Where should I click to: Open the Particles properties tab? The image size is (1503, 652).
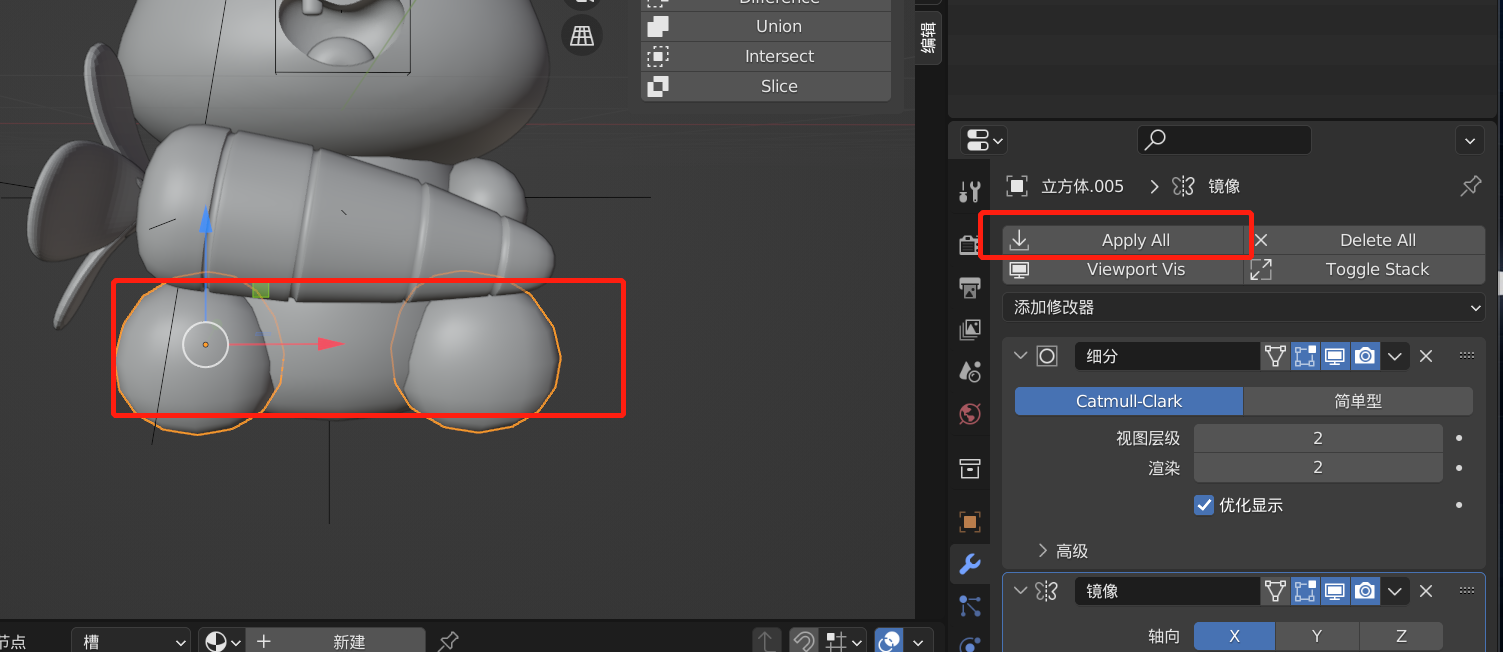(969, 605)
